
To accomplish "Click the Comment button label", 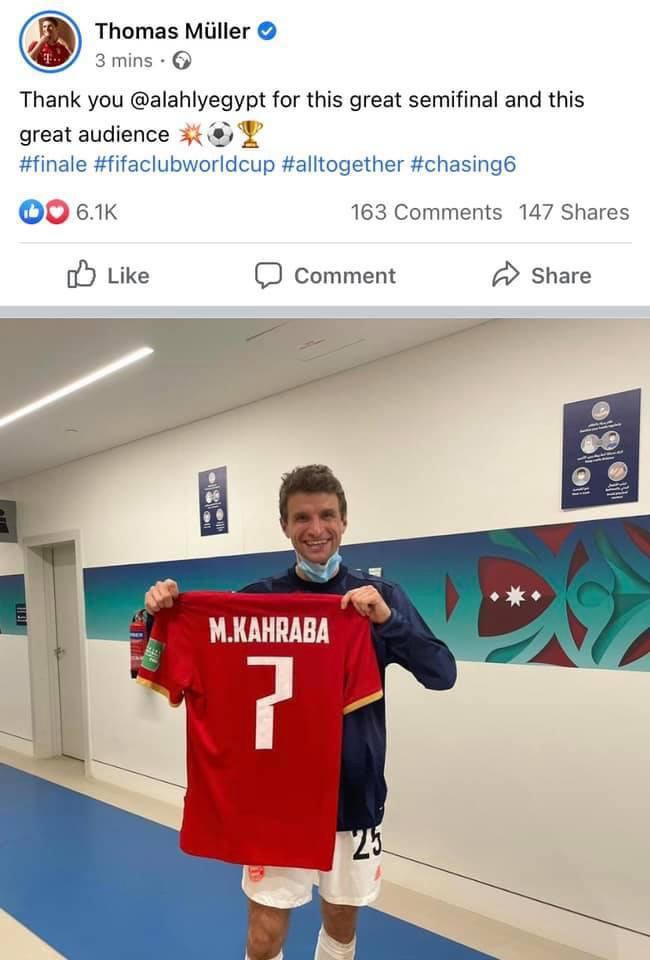I will point(345,276).
